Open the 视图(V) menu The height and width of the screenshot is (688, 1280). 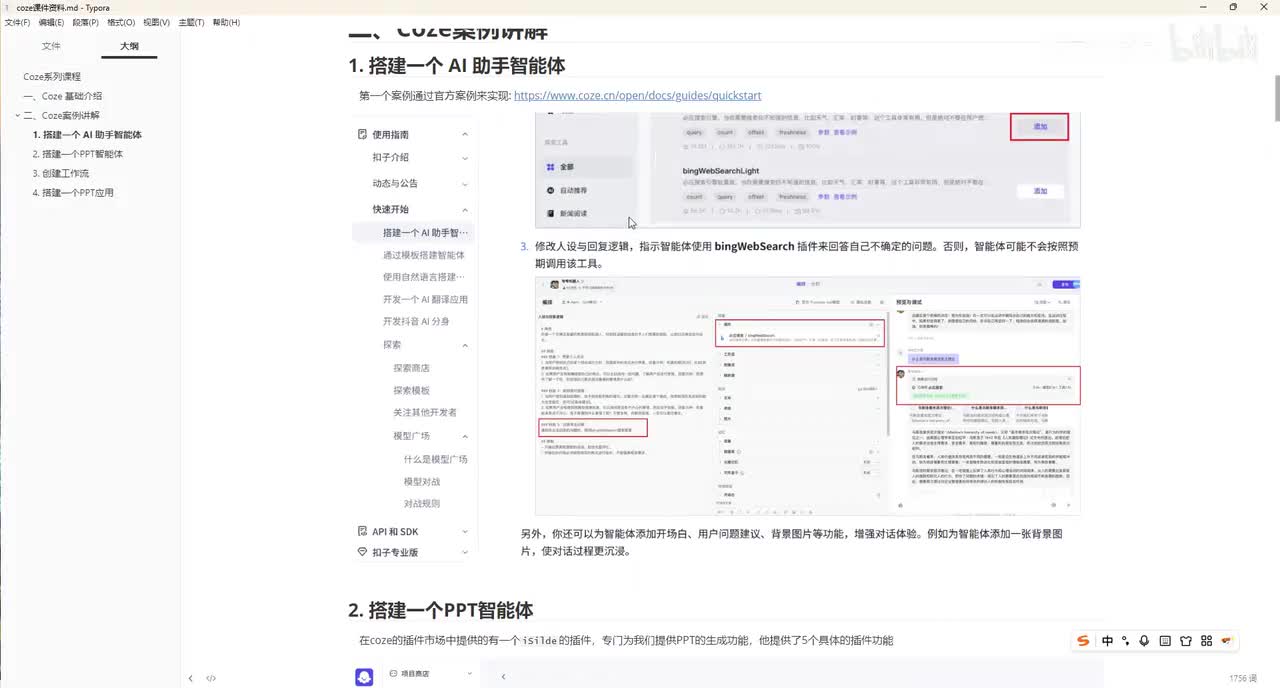157,22
